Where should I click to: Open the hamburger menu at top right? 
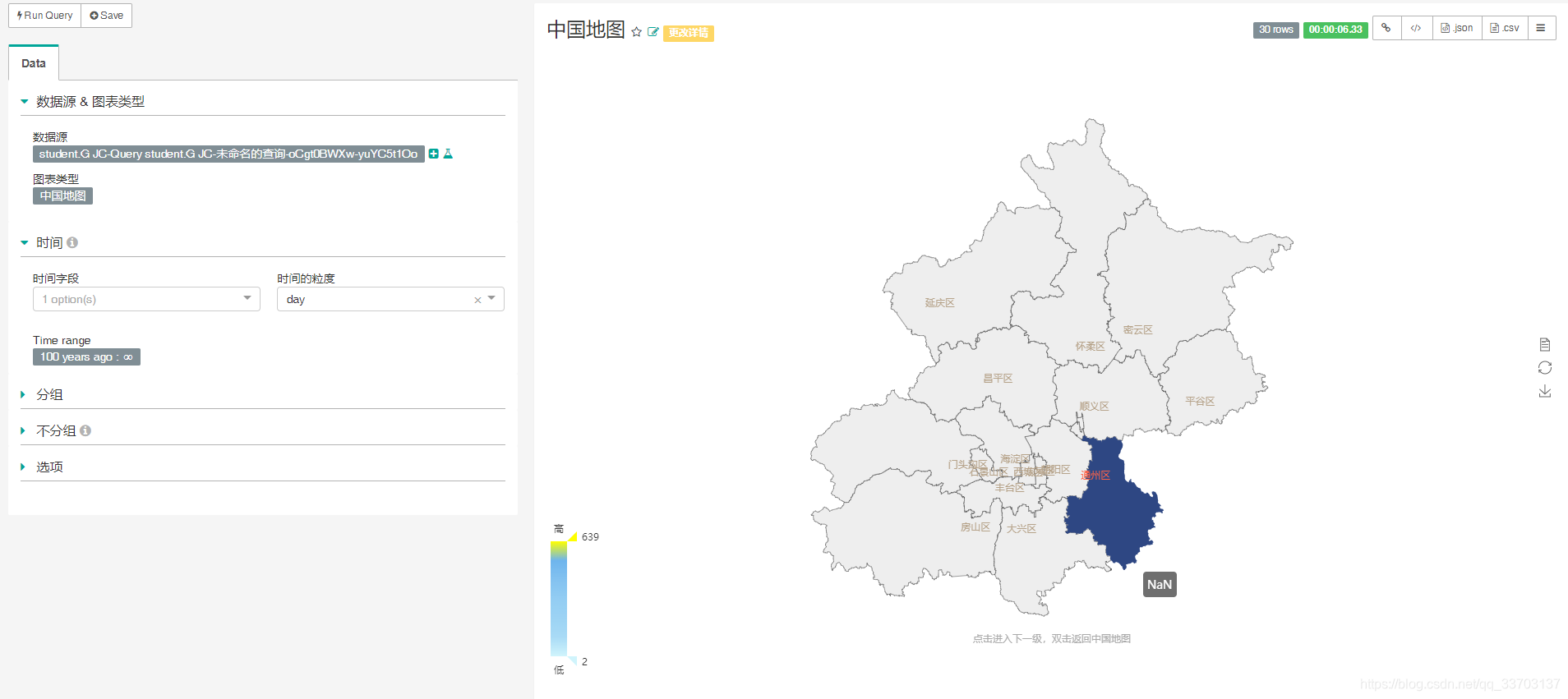(x=1541, y=28)
